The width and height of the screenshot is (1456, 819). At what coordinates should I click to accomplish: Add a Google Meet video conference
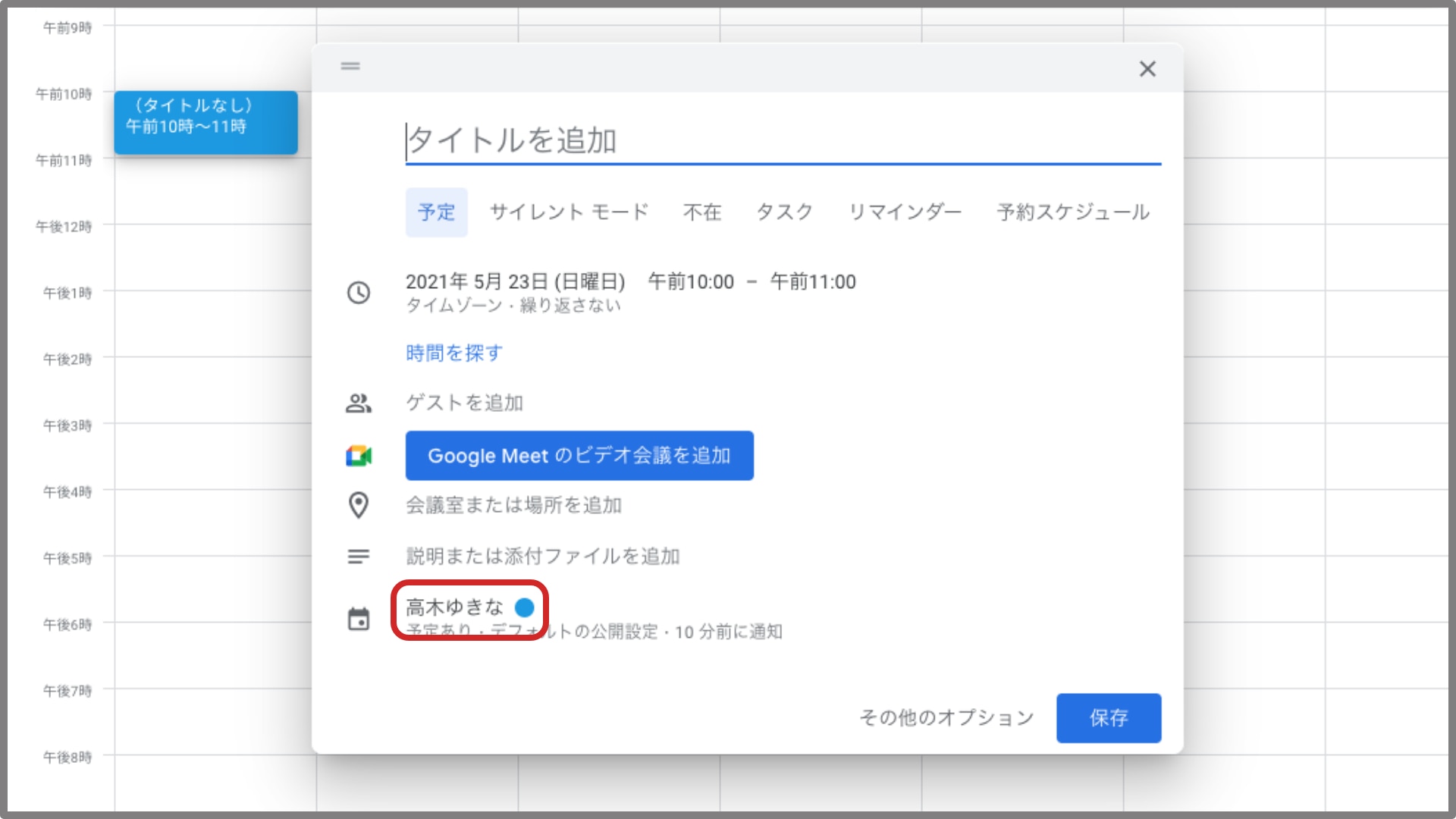[579, 456]
